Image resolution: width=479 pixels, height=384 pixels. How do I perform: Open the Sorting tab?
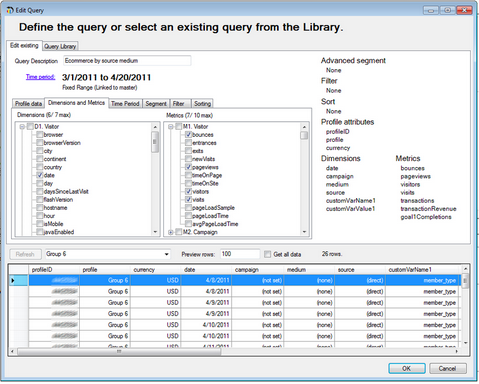tap(203, 104)
